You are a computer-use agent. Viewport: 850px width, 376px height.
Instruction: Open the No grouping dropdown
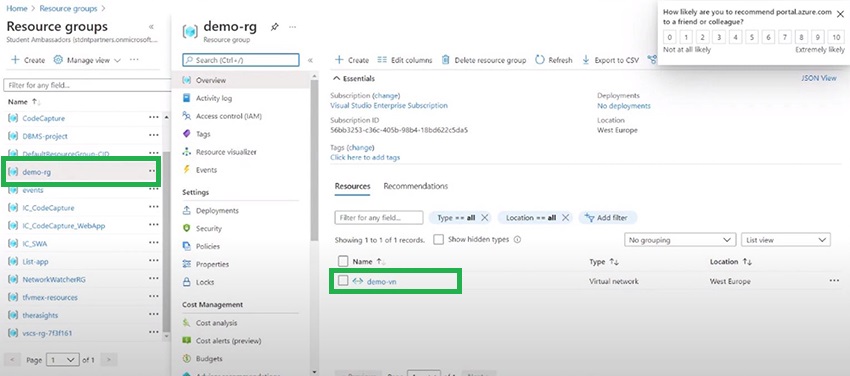pyautogui.click(x=680, y=240)
